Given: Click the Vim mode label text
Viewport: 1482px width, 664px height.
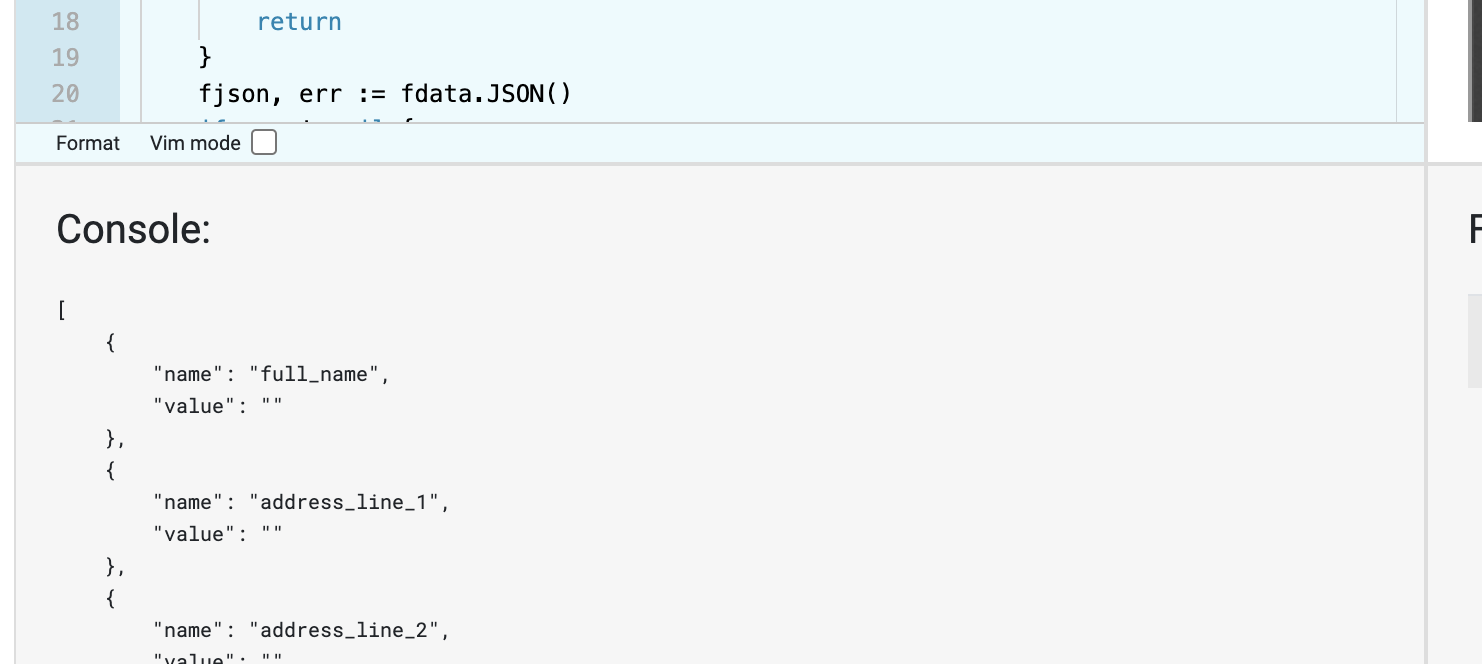Looking at the screenshot, I should pyautogui.click(x=195, y=143).
